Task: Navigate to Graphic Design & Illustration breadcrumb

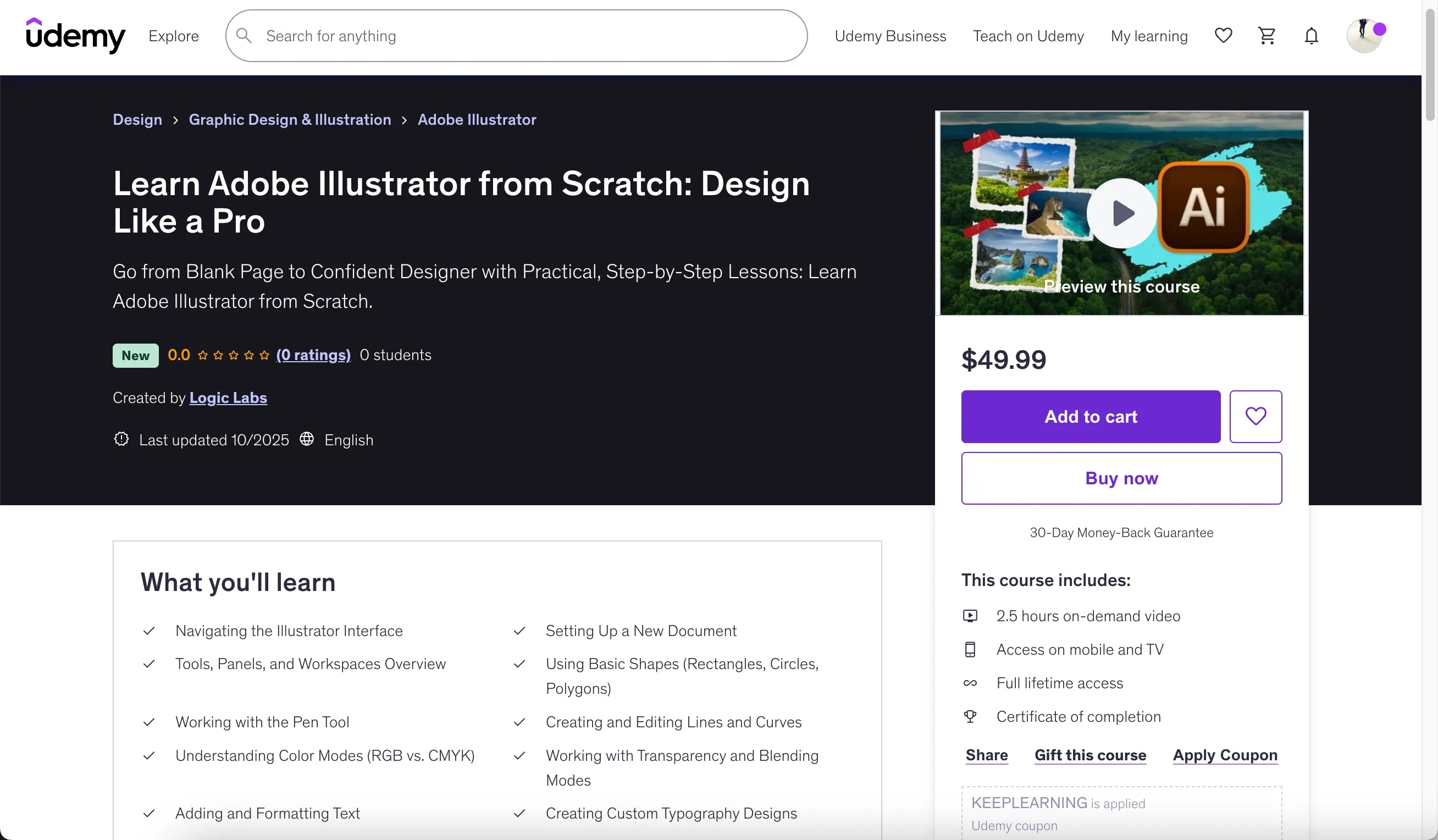Action: [x=290, y=119]
